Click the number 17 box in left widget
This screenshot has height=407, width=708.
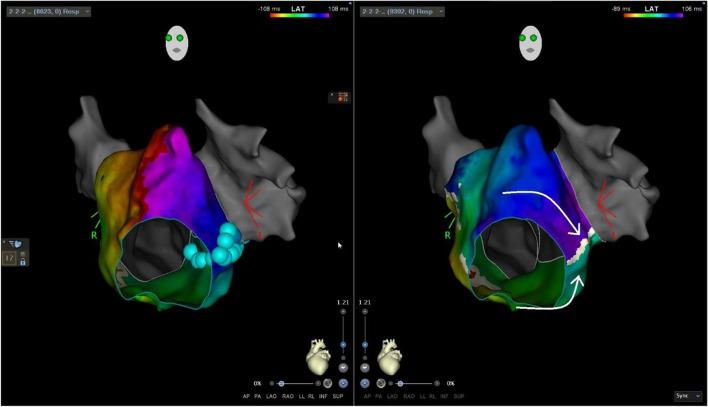tap(9, 259)
